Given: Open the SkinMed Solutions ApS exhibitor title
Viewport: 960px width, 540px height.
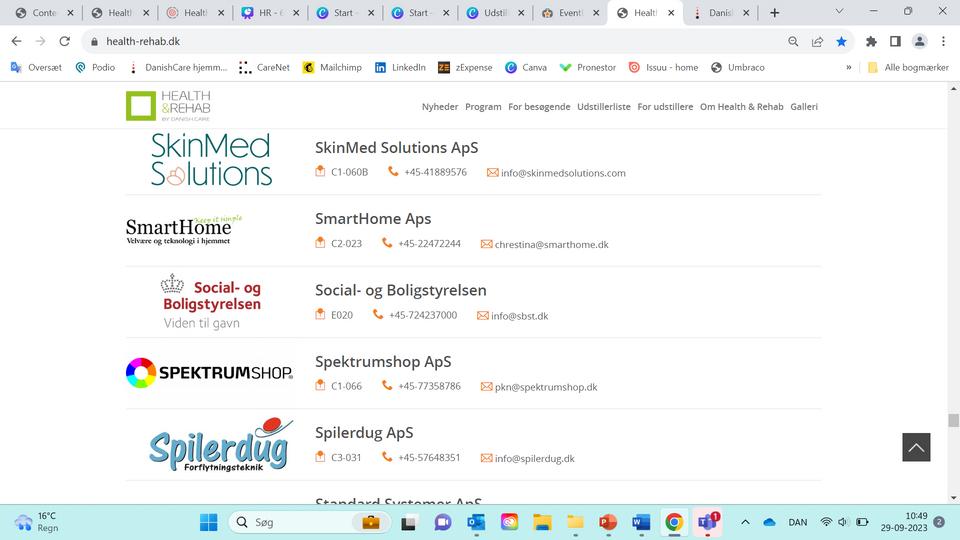Looking at the screenshot, I should [x=397, y=148].
